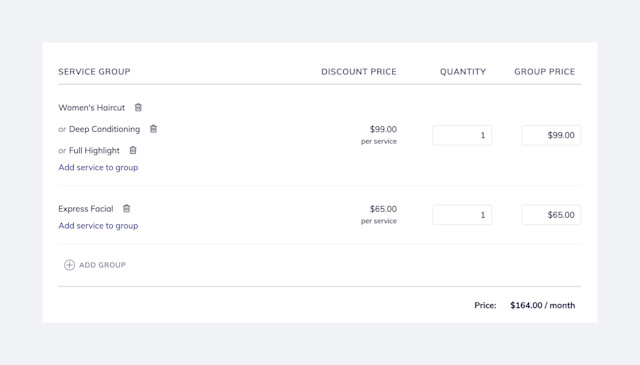
Task: Add service to the Express Facial group
Action: (x=98, y=226)
